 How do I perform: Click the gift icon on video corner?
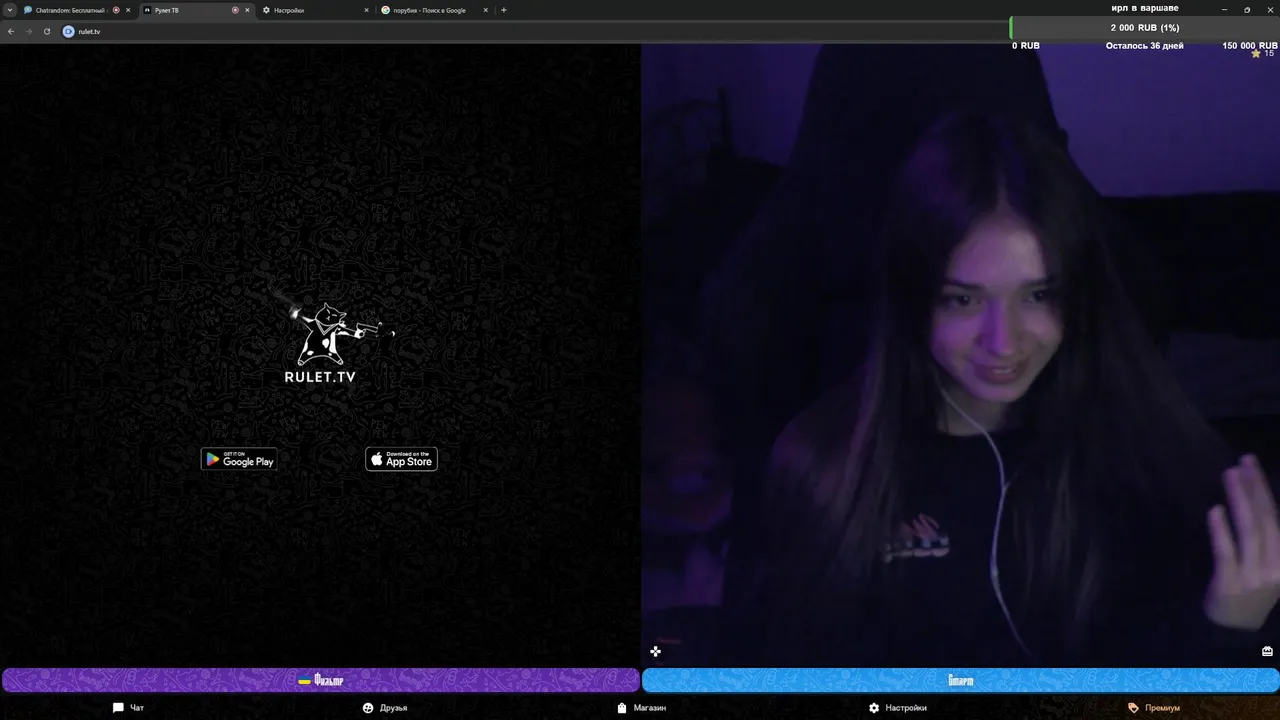[x=1267, y=651]
